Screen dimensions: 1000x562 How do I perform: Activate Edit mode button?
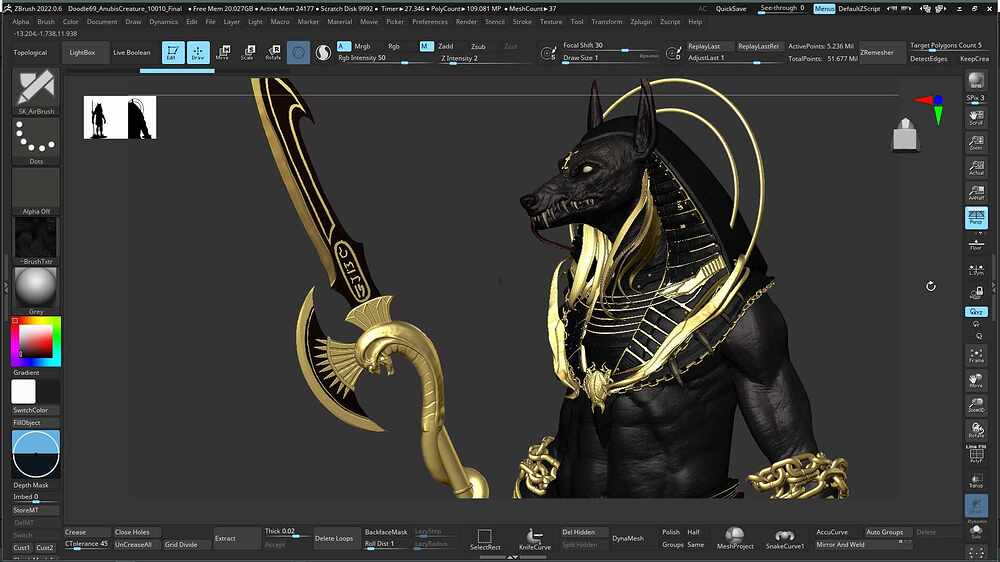[x=173, y=52]
